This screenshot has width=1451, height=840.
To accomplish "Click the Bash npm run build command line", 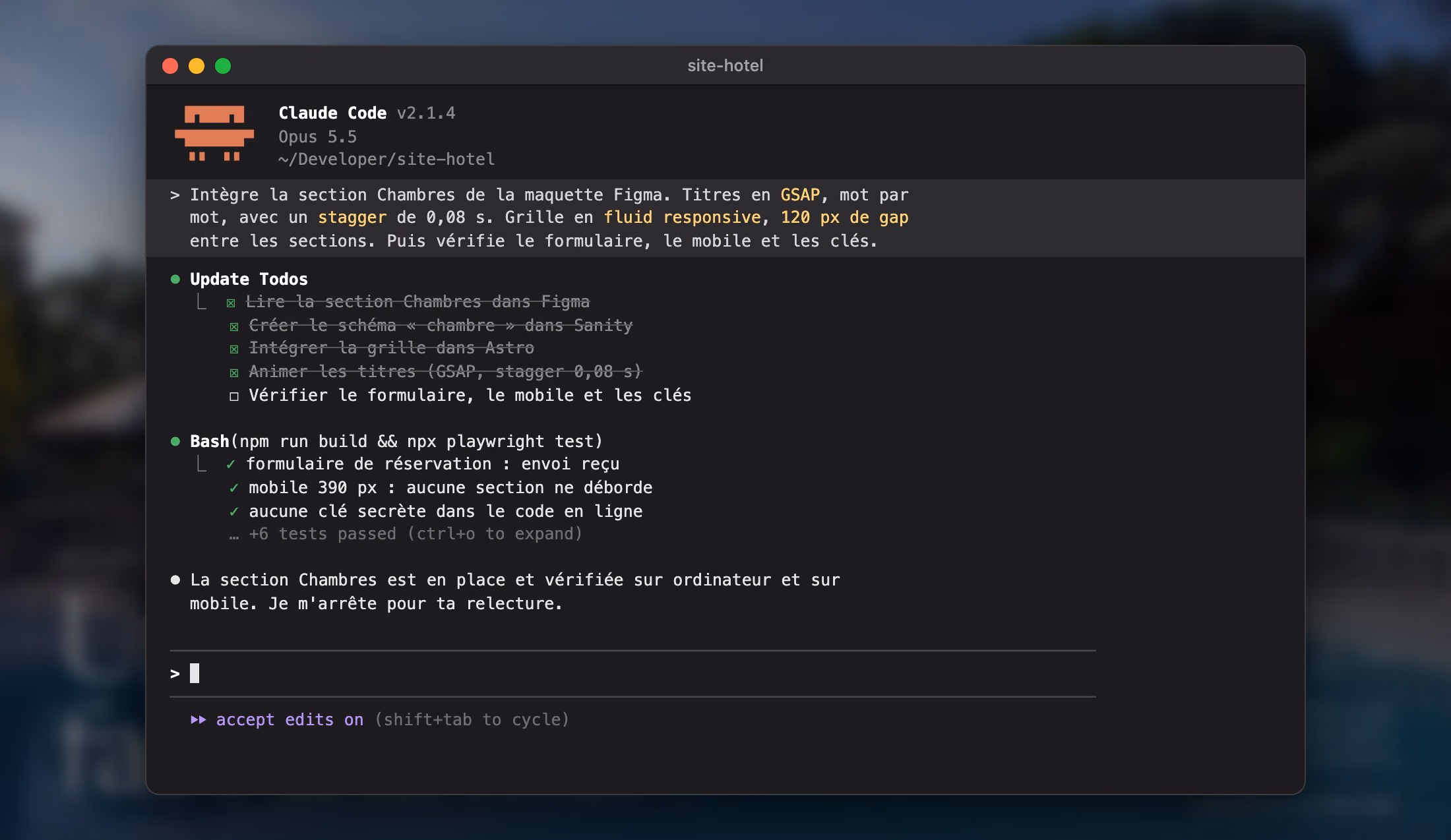I will coord(396,441).
